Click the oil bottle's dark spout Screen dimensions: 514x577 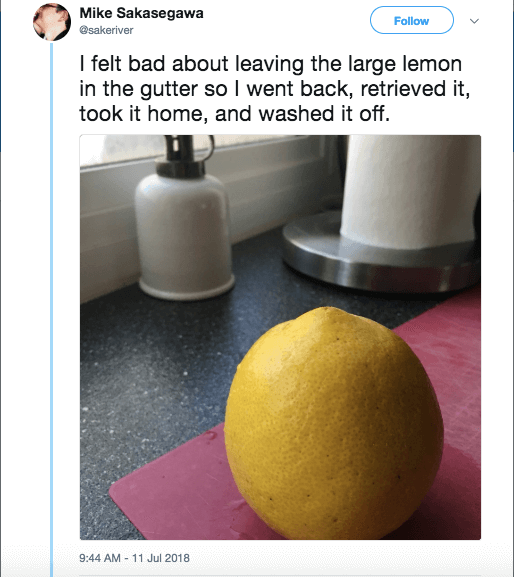pos(181,156)
